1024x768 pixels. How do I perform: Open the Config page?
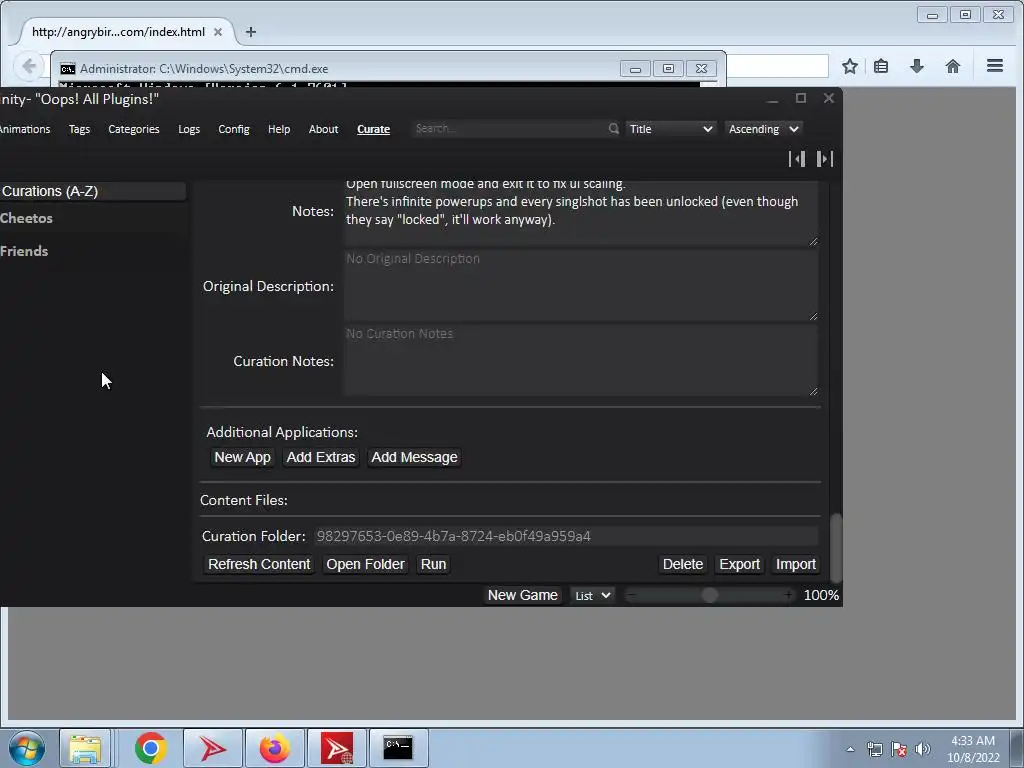[x=234, y=129]
